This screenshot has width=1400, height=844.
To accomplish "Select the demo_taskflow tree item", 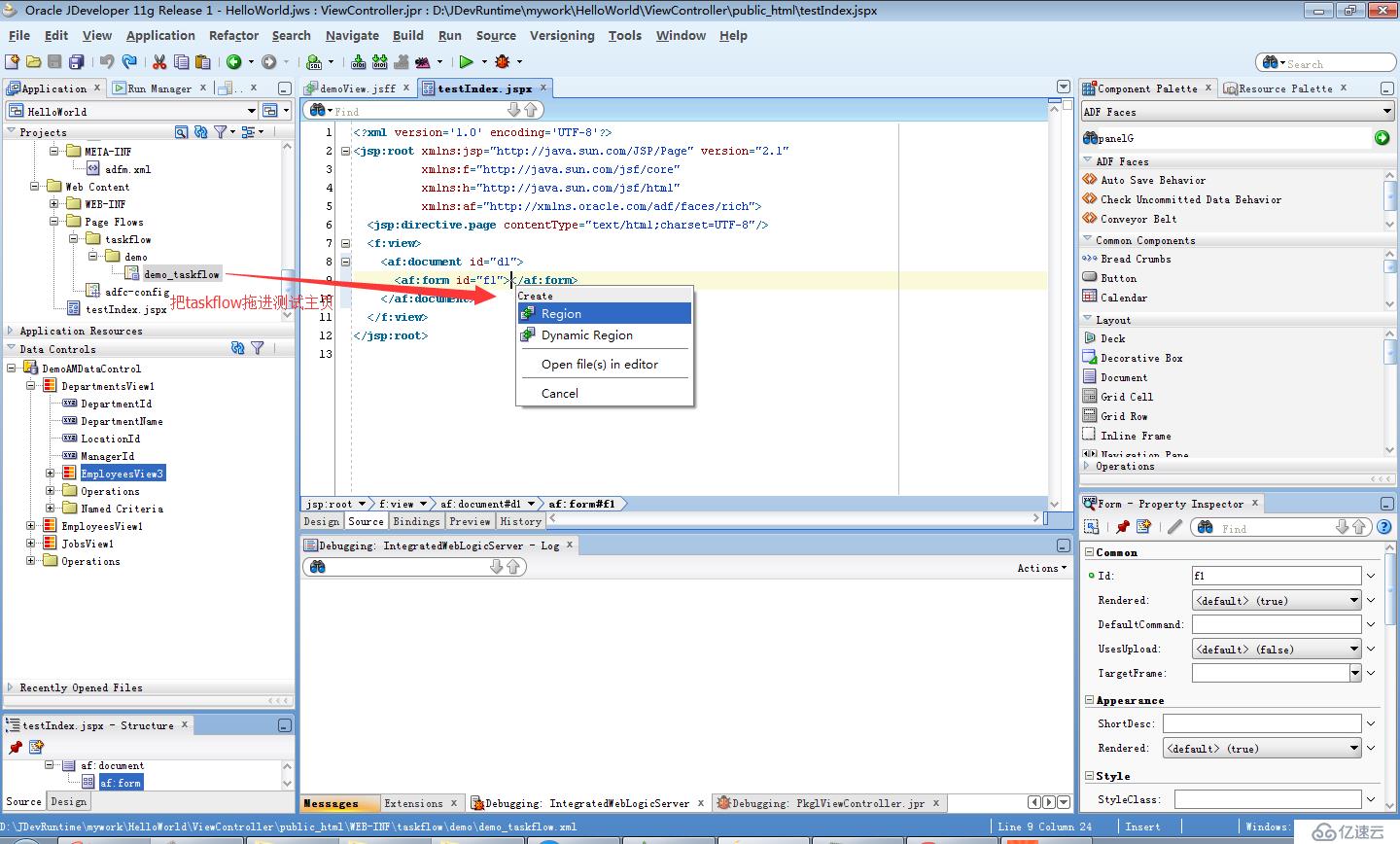I will [x=181, y=274].
